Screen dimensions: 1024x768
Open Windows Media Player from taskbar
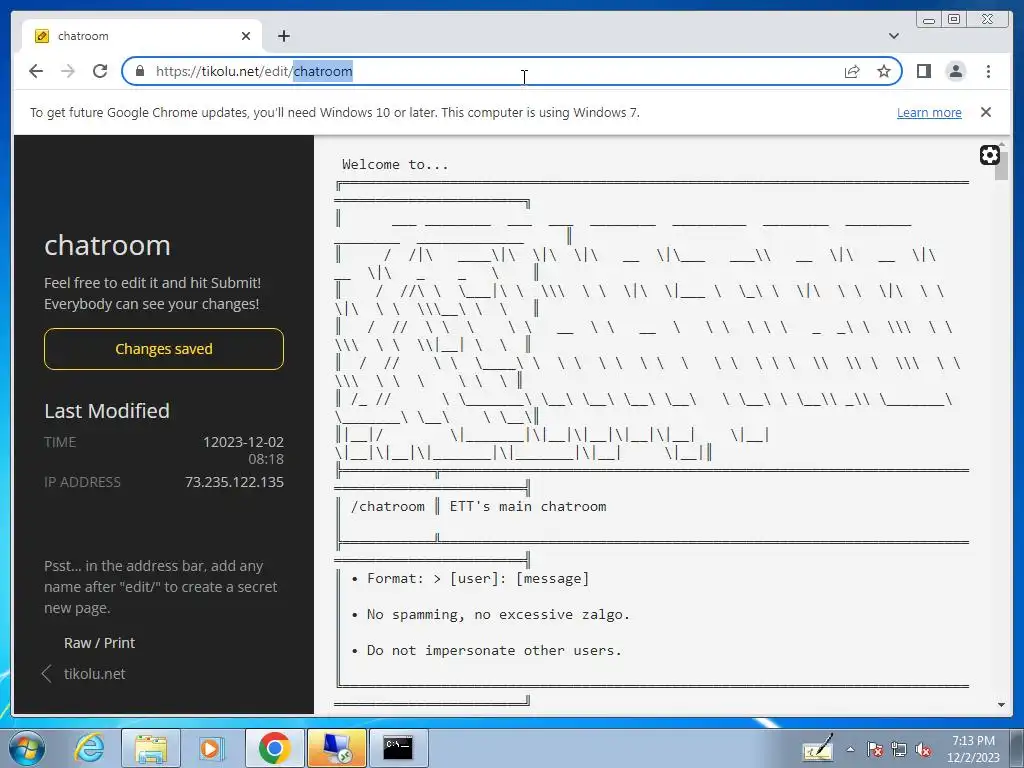coord(211,748)
